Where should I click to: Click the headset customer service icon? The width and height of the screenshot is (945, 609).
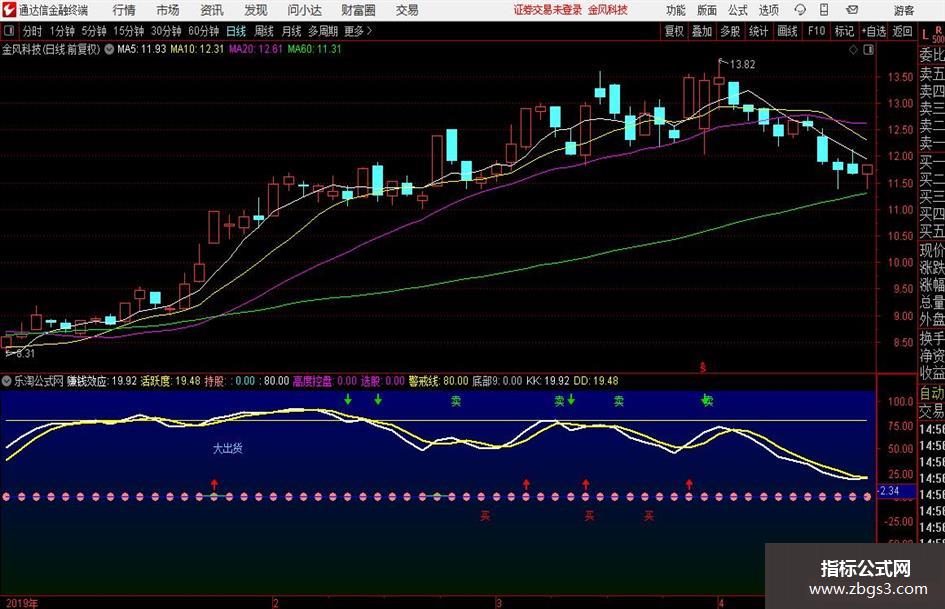tap(800, 10)
